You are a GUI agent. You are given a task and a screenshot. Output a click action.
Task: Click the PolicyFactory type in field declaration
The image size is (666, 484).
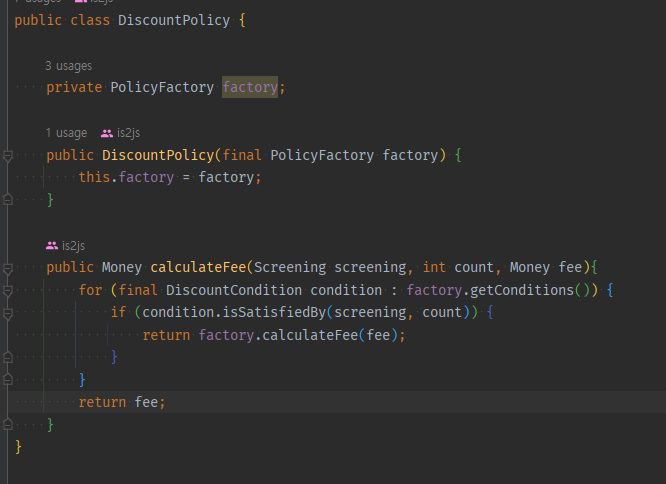(x=162, y=87)
